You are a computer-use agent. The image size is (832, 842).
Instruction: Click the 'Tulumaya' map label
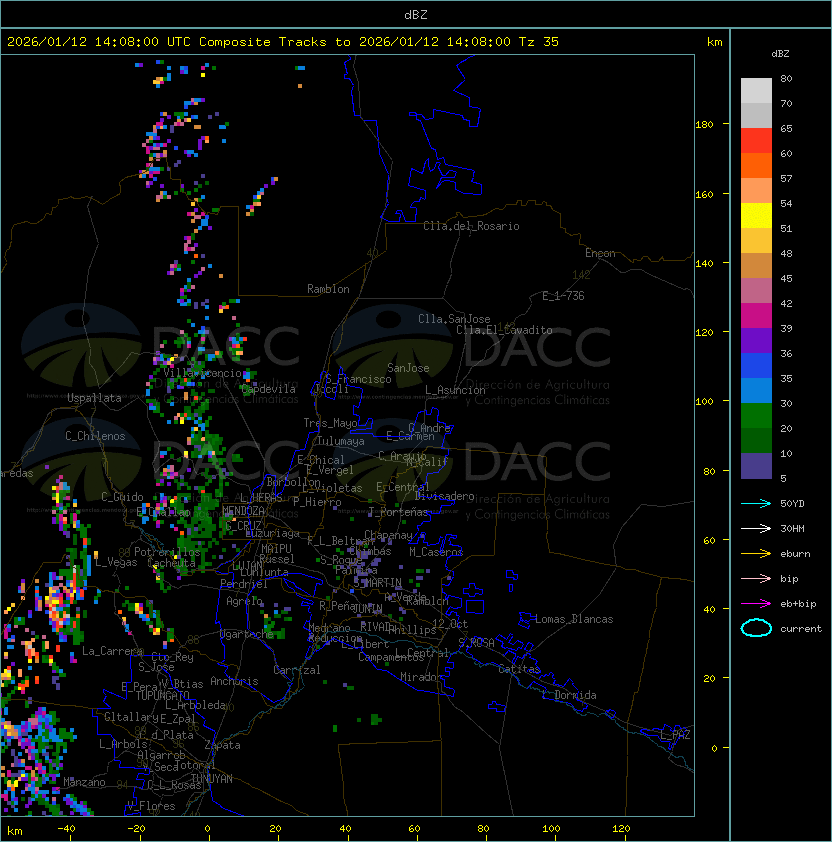point(341,441)
